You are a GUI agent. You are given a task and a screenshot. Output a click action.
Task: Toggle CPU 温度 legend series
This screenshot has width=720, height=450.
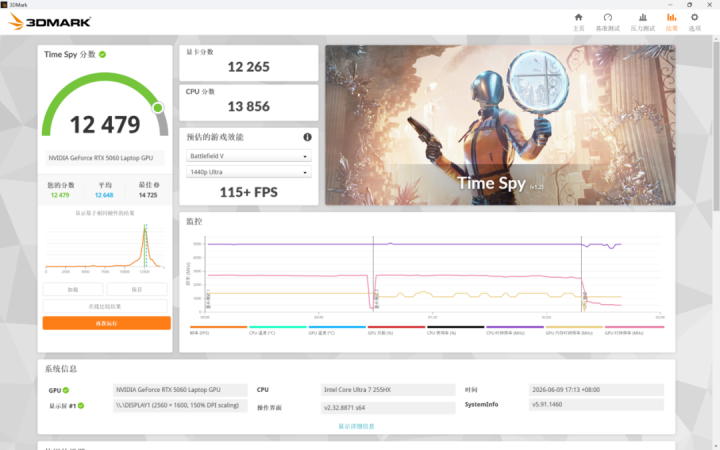pos(277,330)
